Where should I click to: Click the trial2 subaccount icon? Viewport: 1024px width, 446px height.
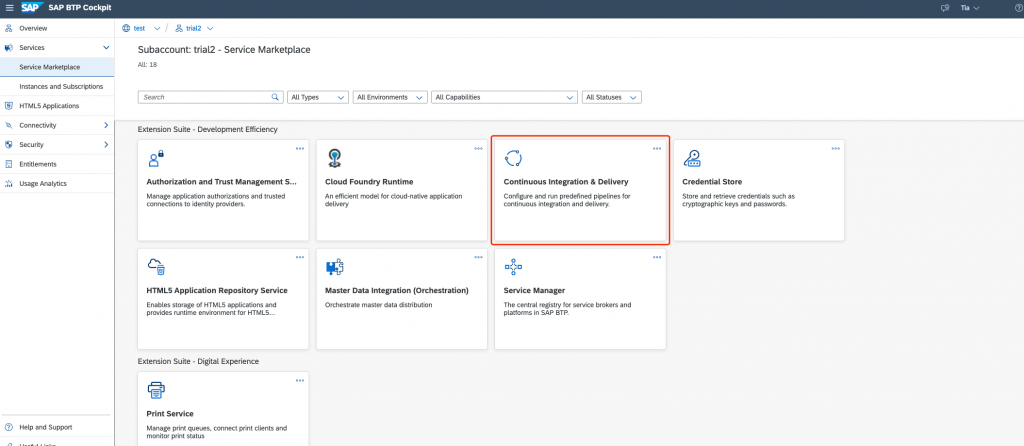179,28
